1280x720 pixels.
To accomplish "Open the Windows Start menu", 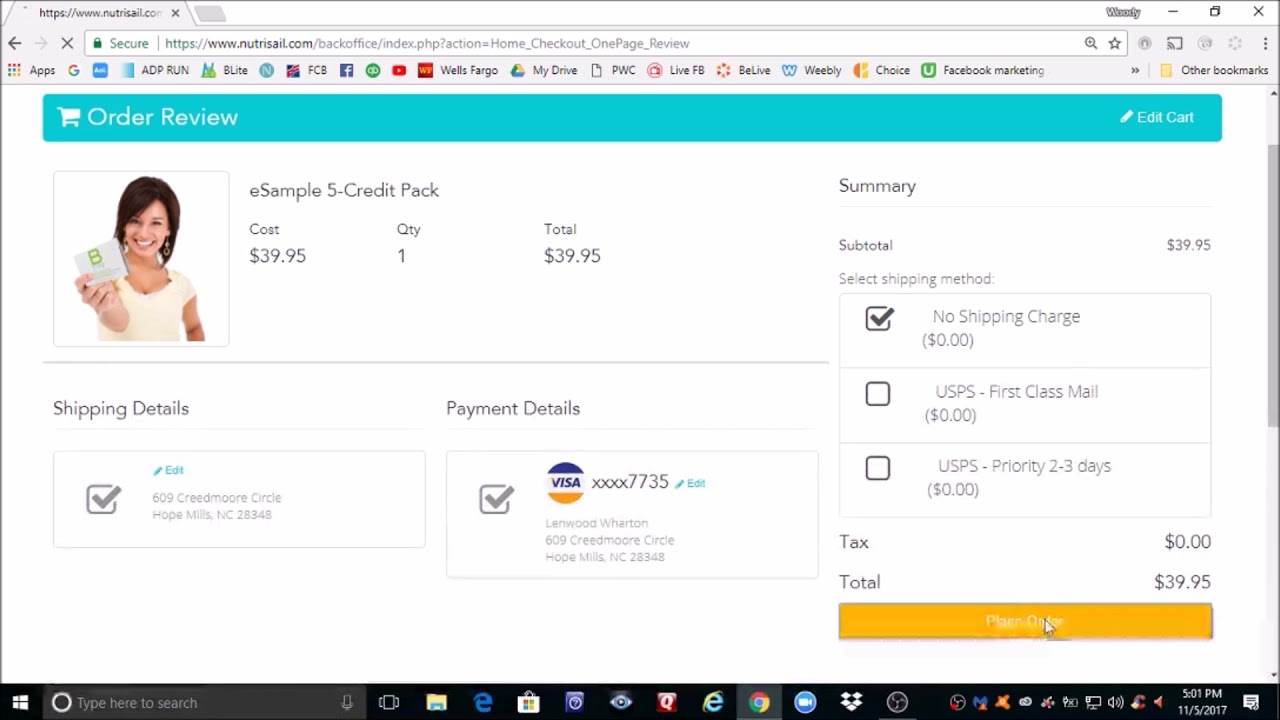I will (20, 702).
